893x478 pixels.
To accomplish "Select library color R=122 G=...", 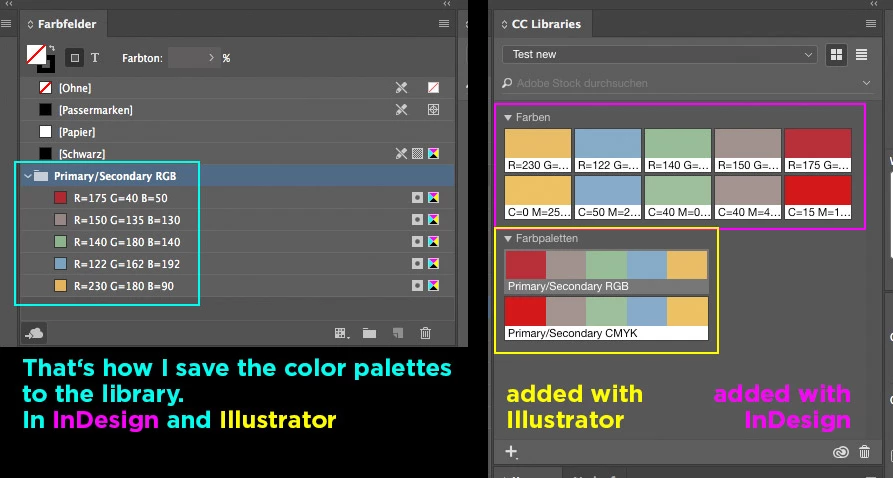I will tap(608, 150).
